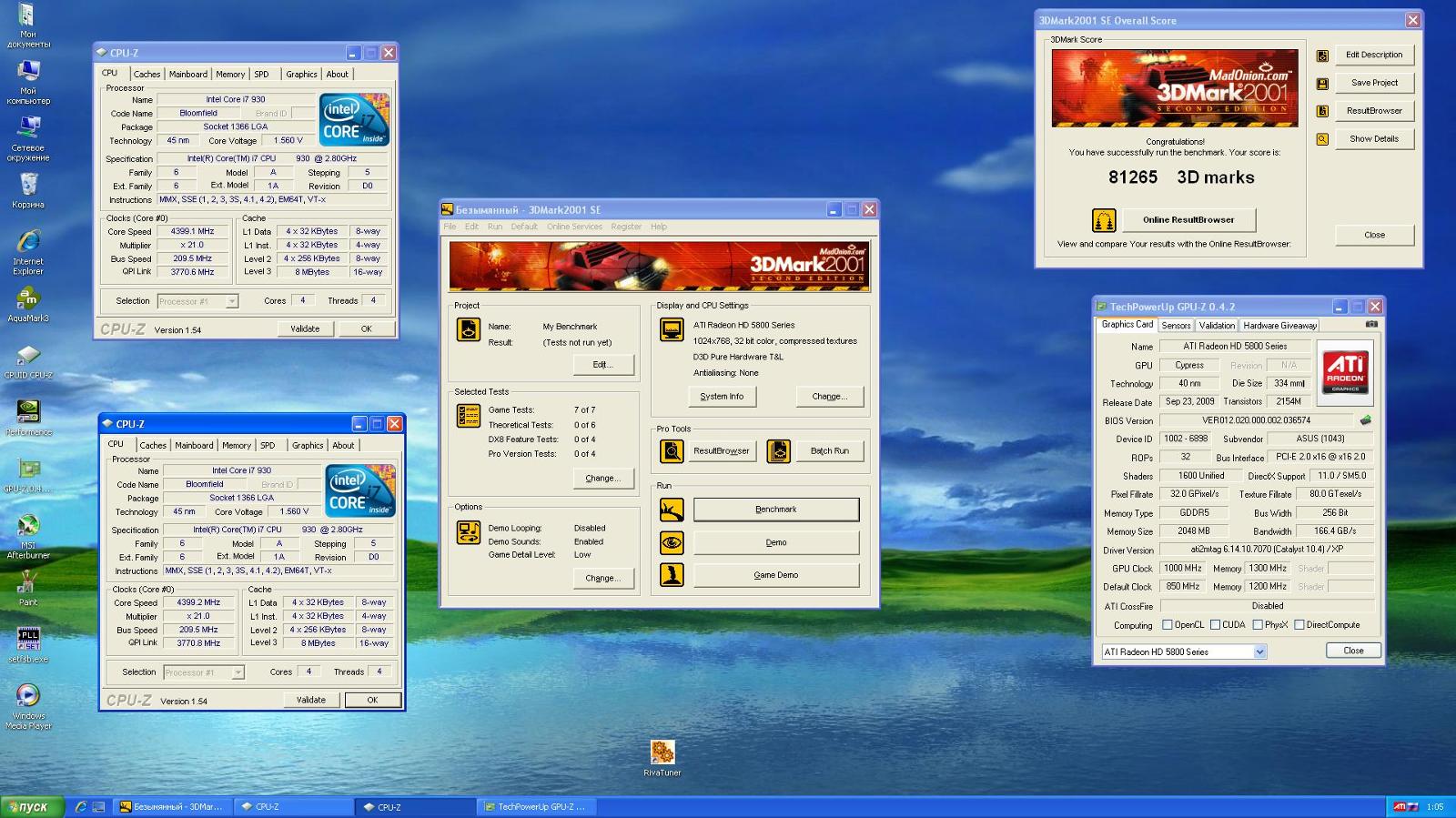This screenshot has width=1456, height=818.
Task: Click the BIOS save icon in GPU-Z
Action: click(1365, 420)
